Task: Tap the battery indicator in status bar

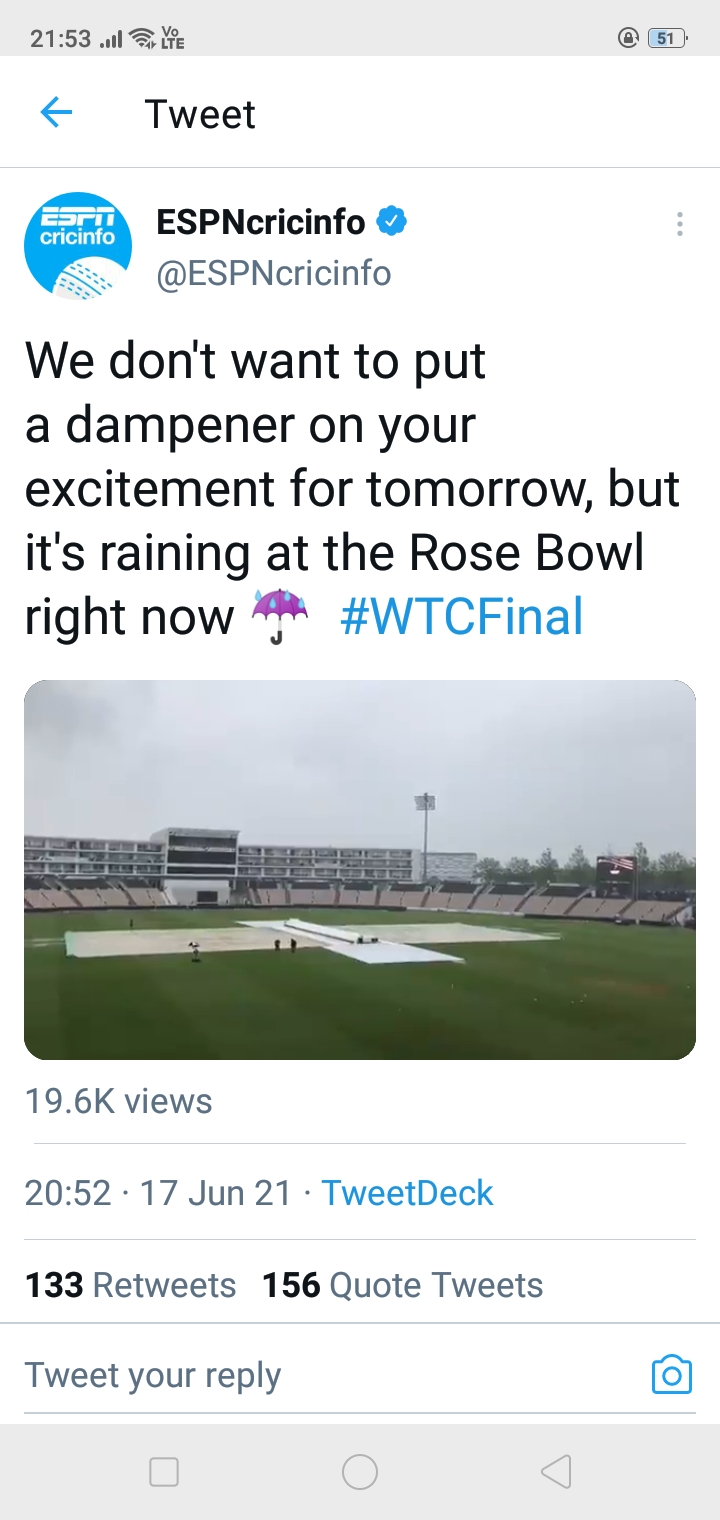Action: 667,39
